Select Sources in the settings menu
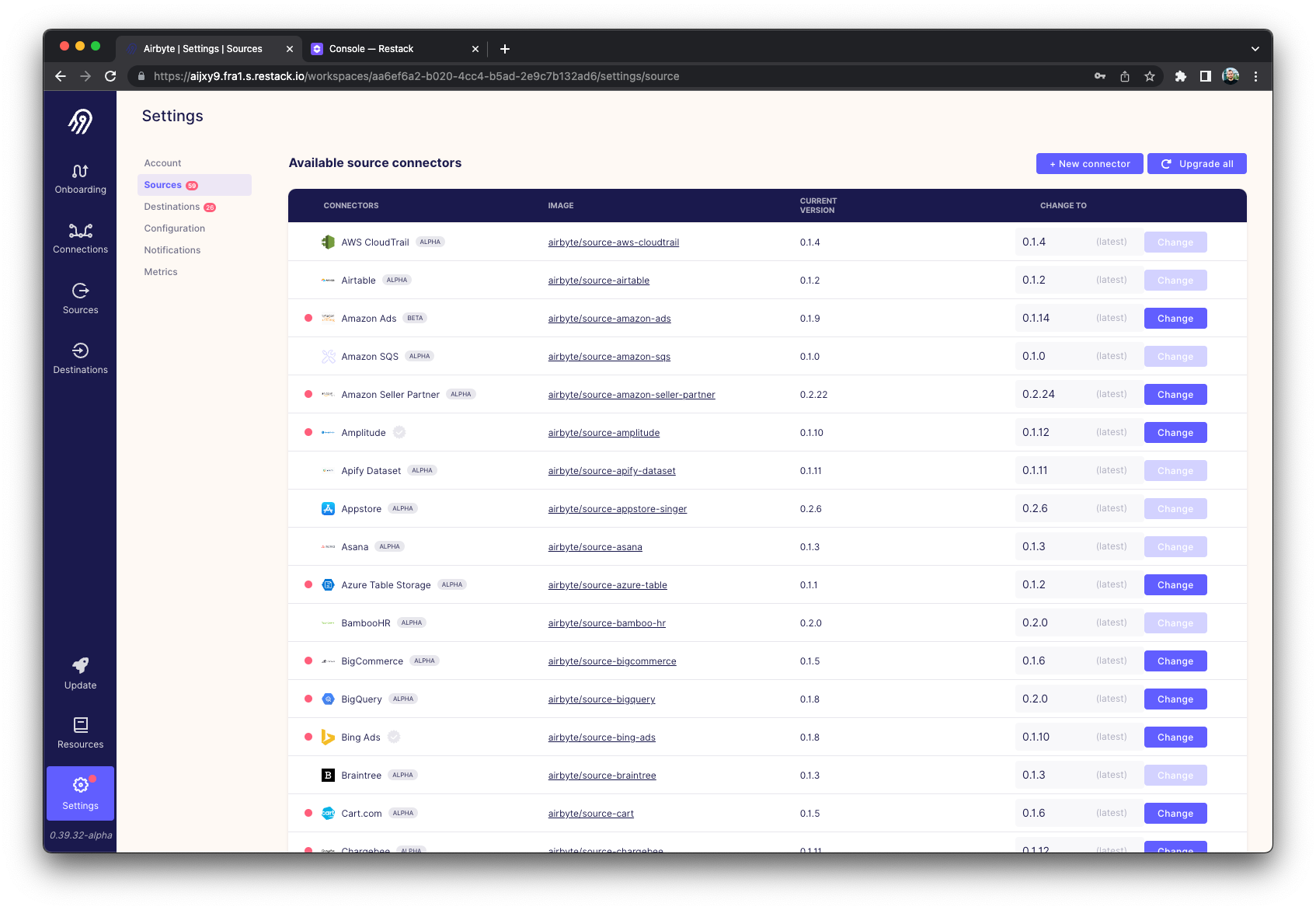The height and width of the screenshot is (910, 1316). pos(194,185)
